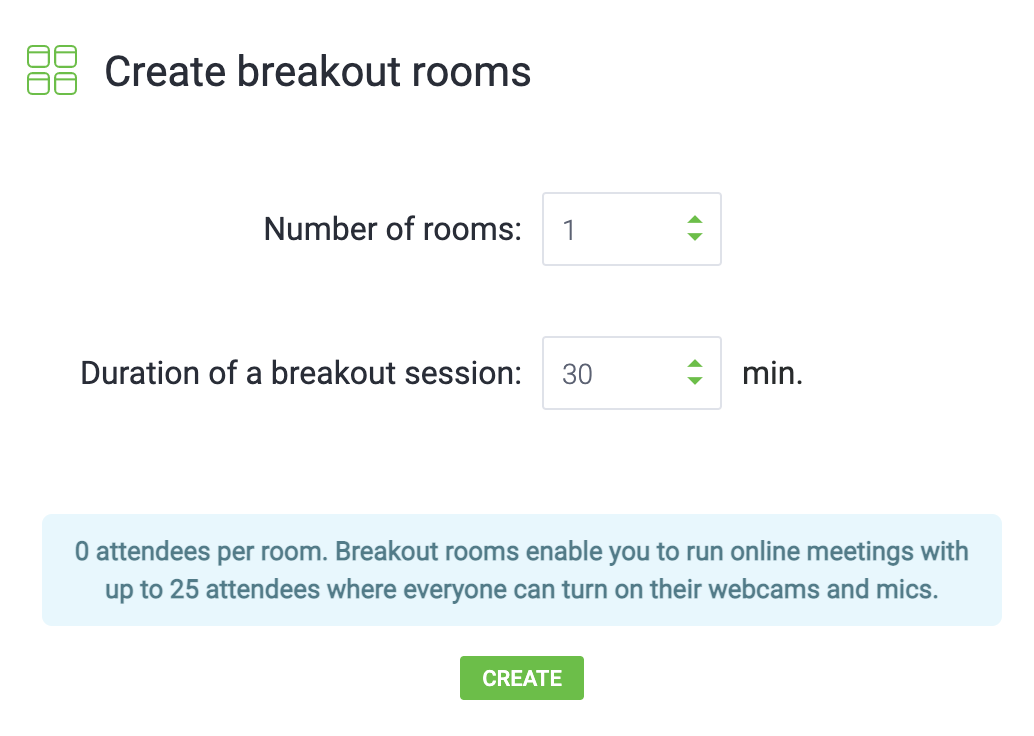Click the CREATE button
Viewport: 1034px width, 736px height.
tap(521, 677)
